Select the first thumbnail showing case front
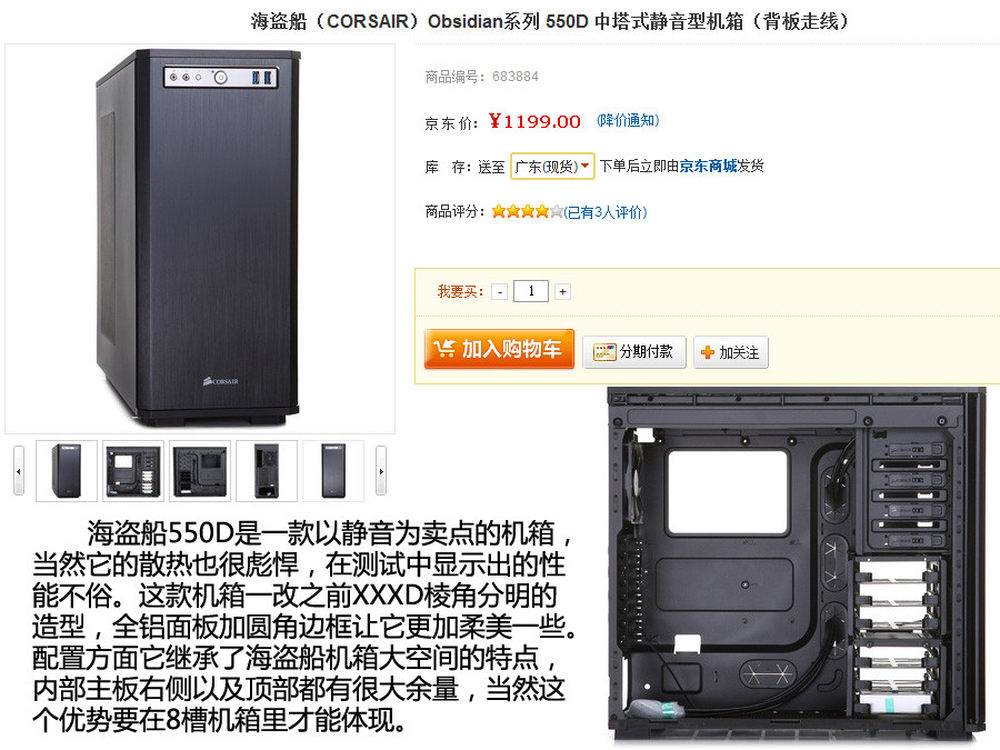Image resolution: width=1000 pixels, height=750 pixels. pos(66,471)
